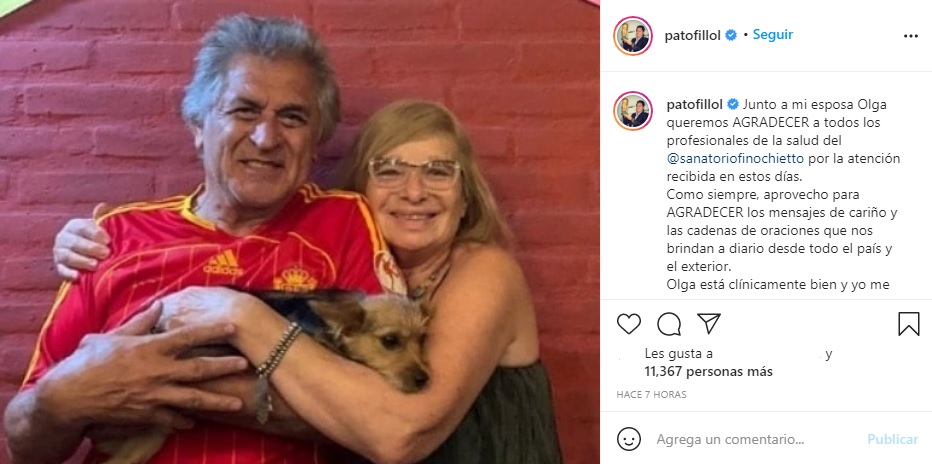Image resolution: width=932 pixels, height=464 pixels.
Task: Click the header patofillol profile avatar
Action: point(632,36)
